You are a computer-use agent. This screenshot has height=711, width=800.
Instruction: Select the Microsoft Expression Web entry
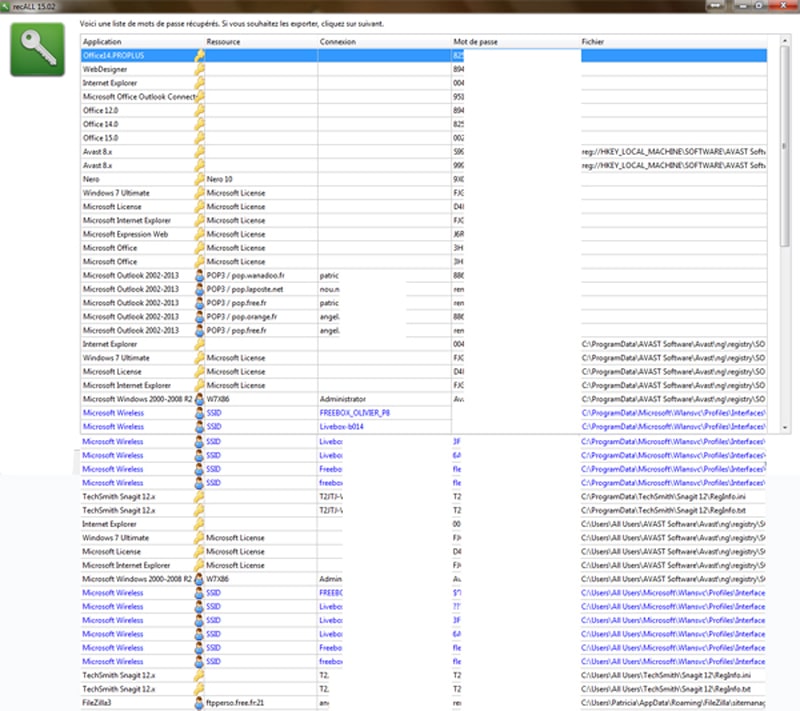coord(125,234)
